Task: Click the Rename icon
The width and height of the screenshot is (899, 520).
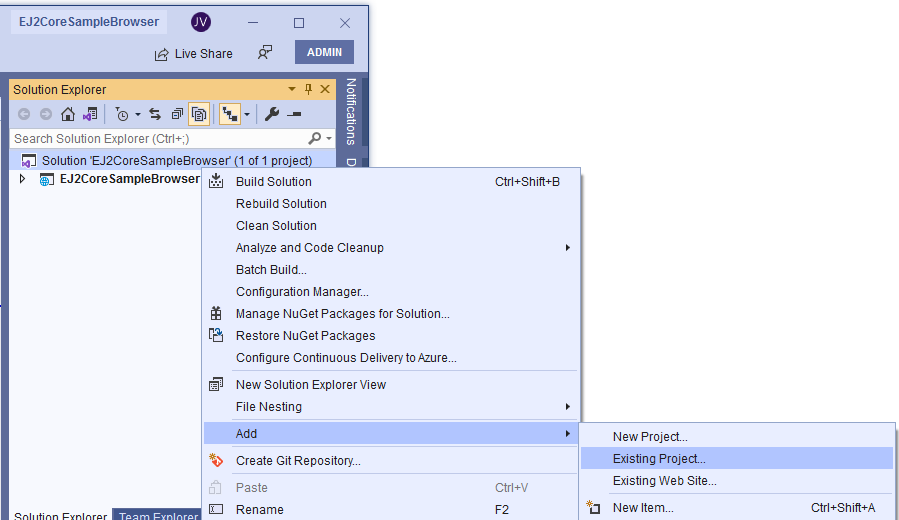Action: [x=216, y=509]
